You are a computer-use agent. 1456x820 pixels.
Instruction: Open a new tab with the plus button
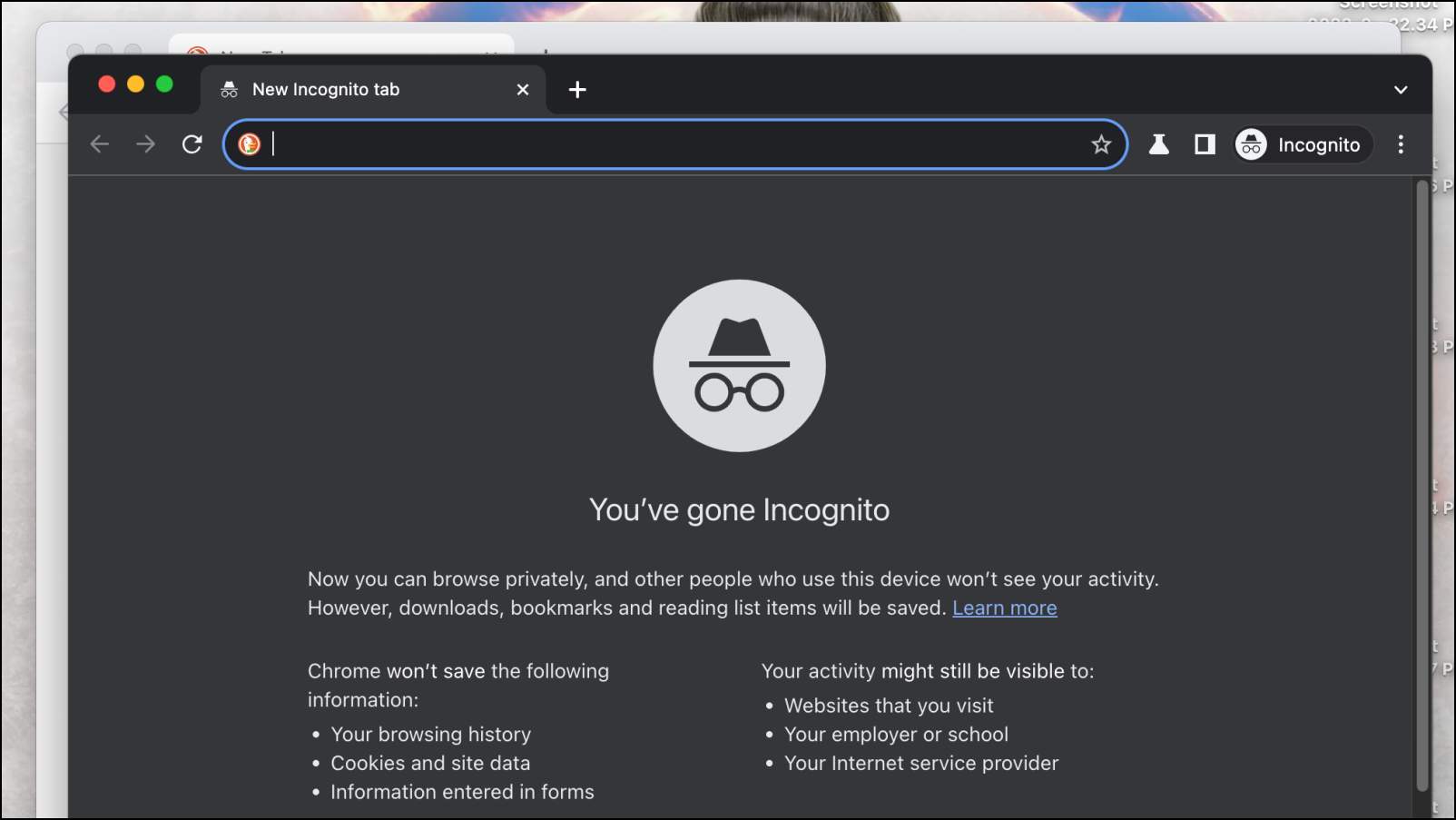577,90
